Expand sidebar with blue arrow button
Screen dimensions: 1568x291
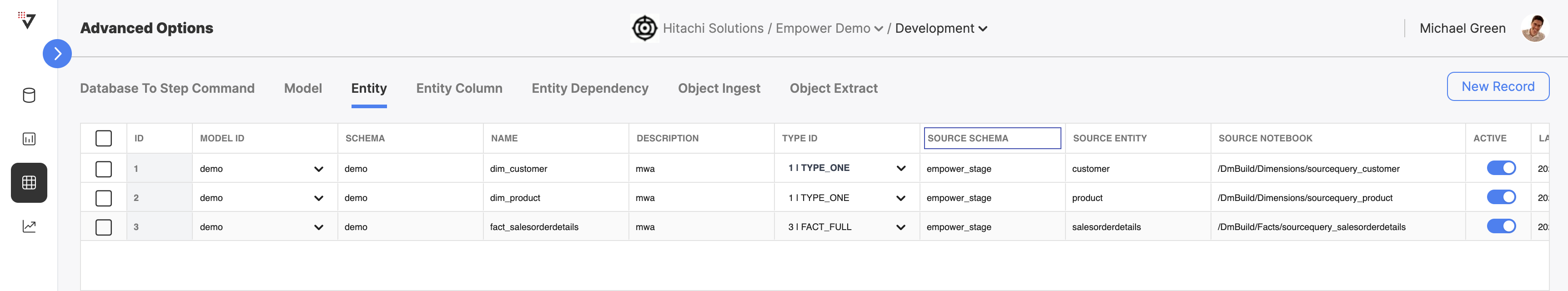pos(57,54)
